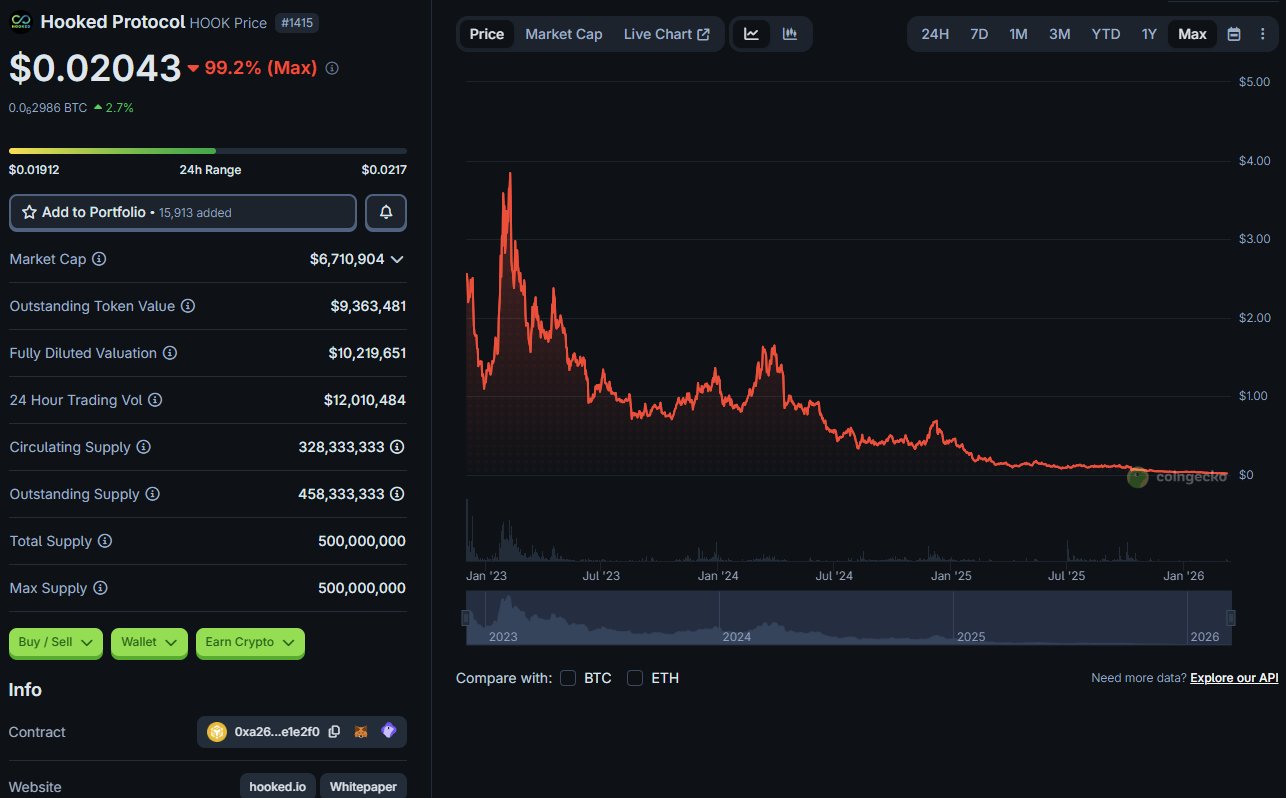Open the Whitepaper link
1286x798 pixels.
pos(363,787)
